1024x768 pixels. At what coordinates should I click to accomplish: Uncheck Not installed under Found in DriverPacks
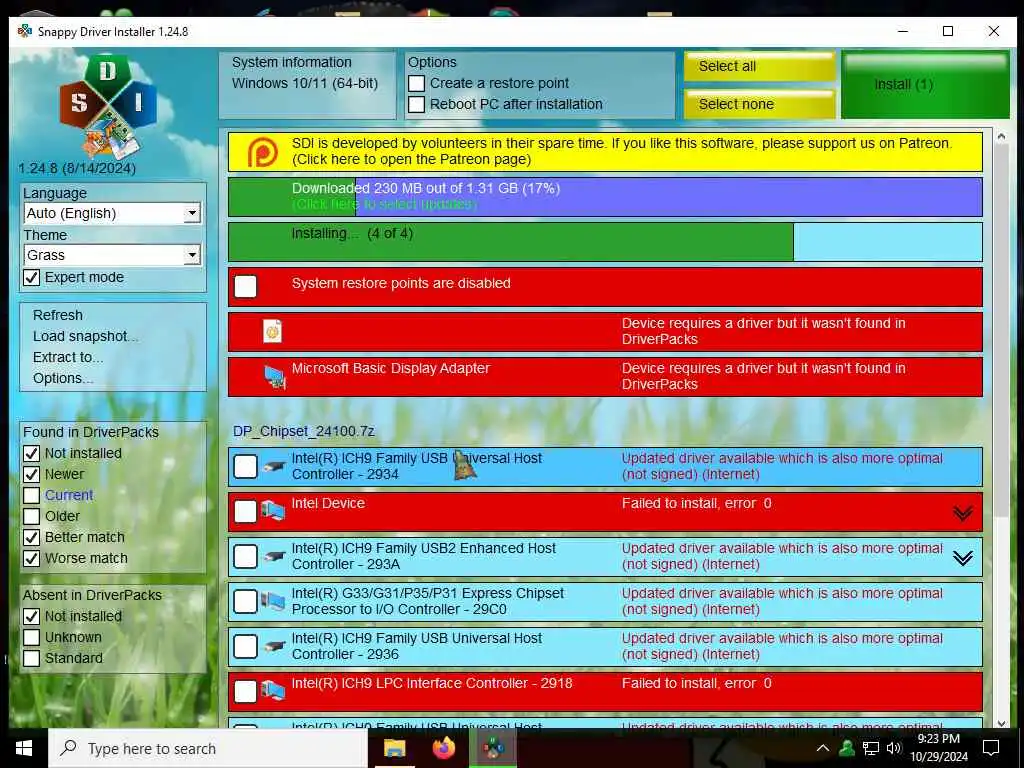31,453
